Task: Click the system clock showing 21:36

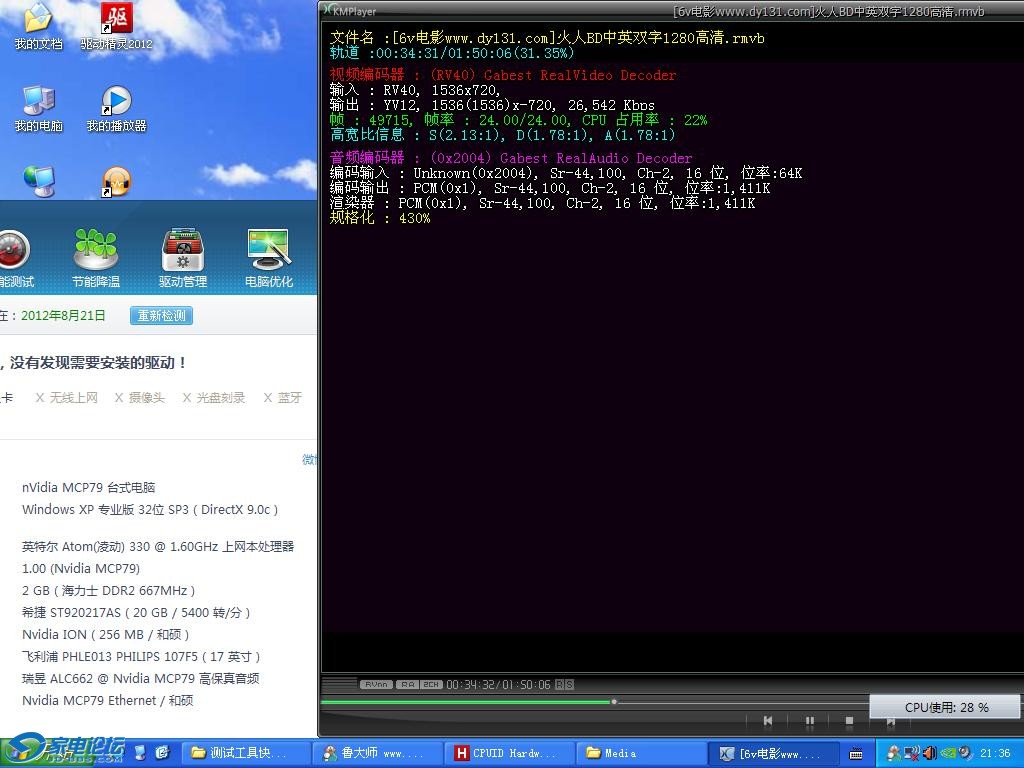Action: coord(995,753)
